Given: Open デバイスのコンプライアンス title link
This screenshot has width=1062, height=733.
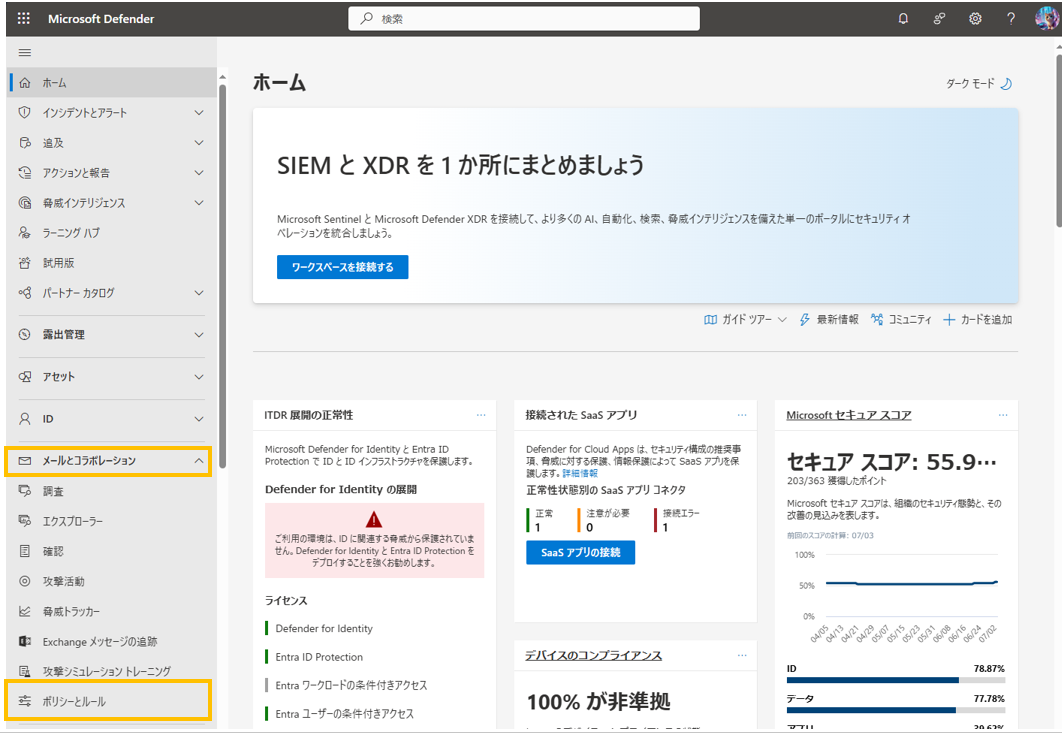Looking at the screenshot, I should (x=593, y=655).
